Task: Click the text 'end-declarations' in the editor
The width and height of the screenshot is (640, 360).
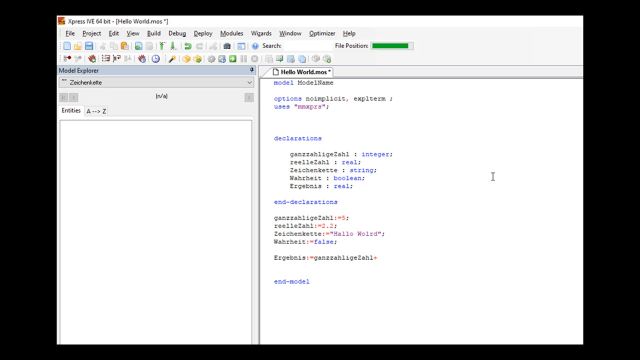Action: (x=306, y=202)
